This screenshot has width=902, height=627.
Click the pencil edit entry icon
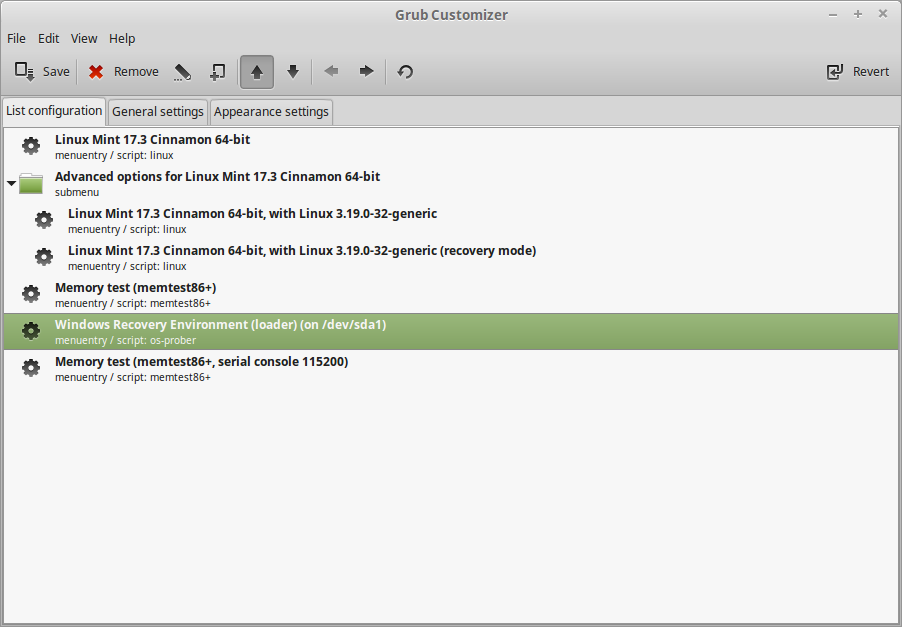click(182, 72)
